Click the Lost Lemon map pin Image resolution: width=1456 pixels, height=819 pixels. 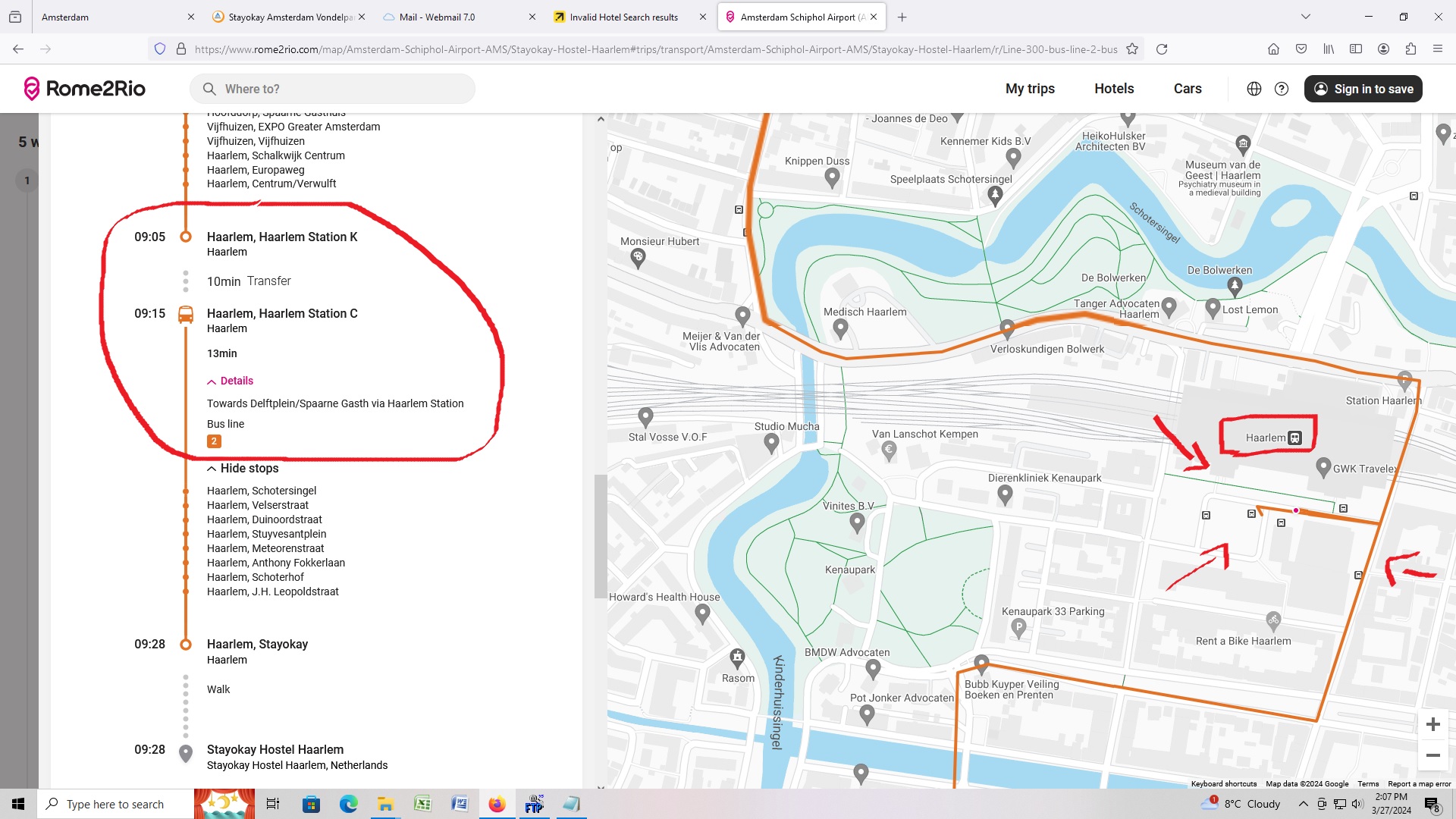pyautogui.click(x=1213, y=308)
